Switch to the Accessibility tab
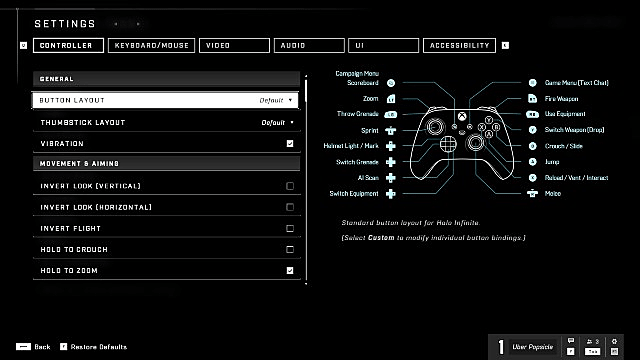640x360 pixels. point(460,45)
